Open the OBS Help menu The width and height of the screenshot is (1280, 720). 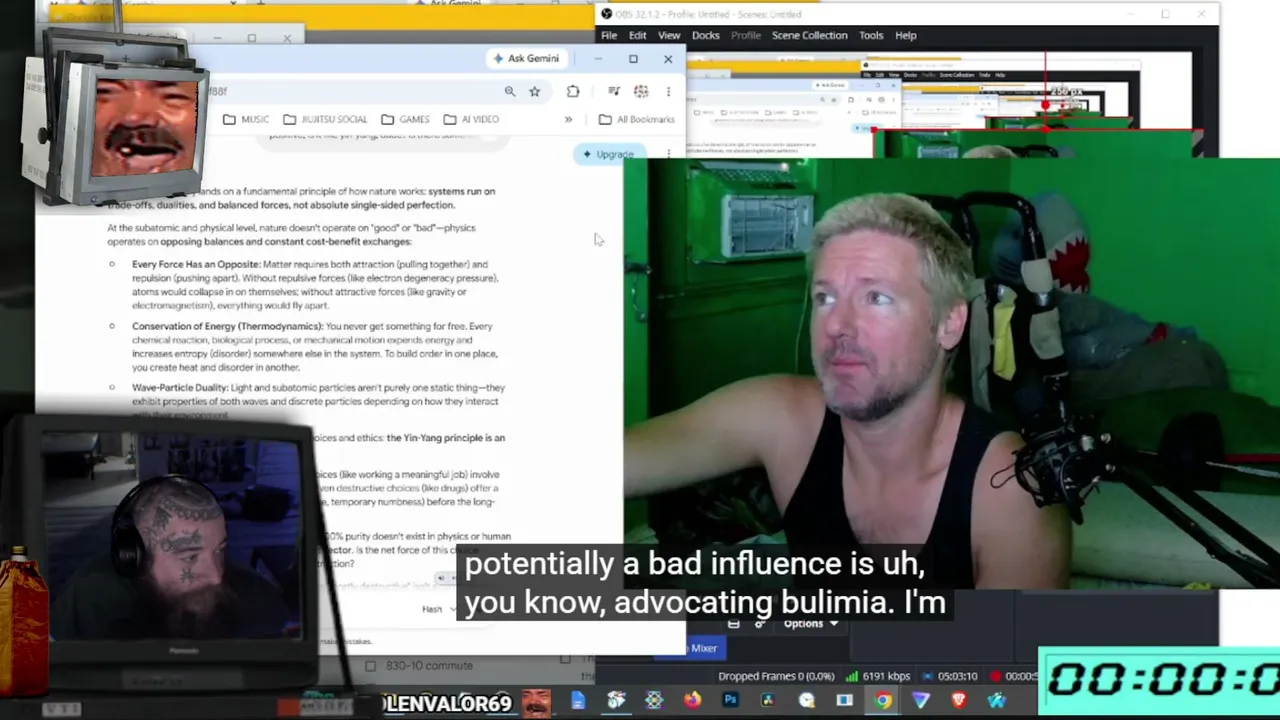[x=906, y=35]
